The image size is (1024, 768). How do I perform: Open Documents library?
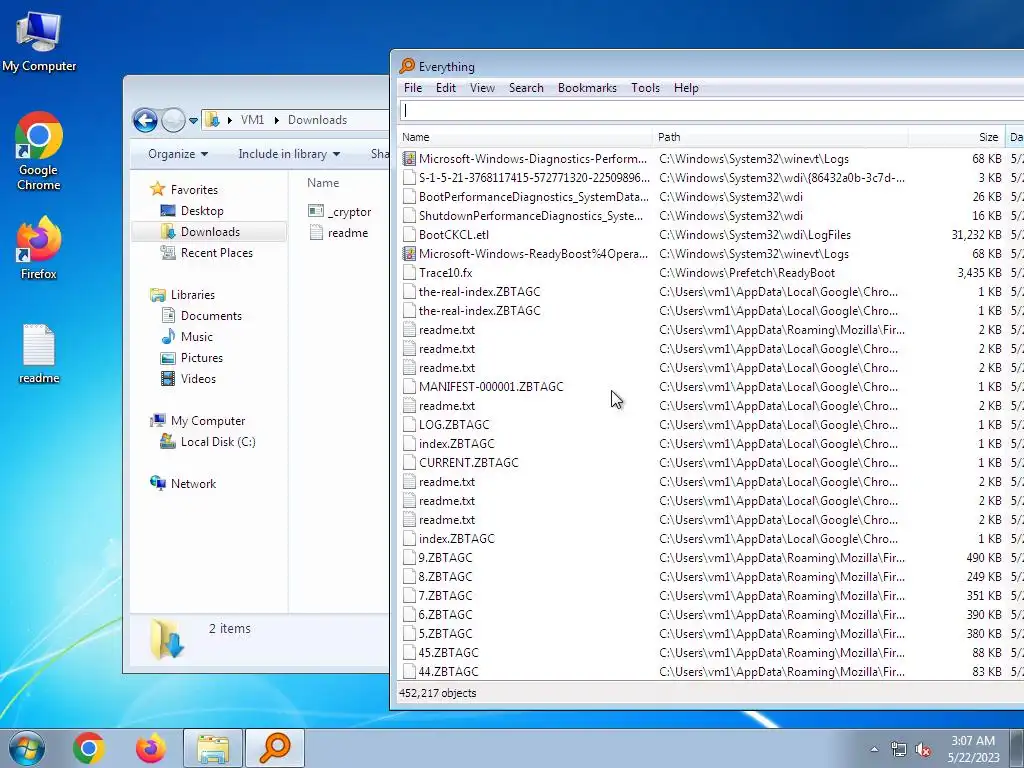click(201, 316)
